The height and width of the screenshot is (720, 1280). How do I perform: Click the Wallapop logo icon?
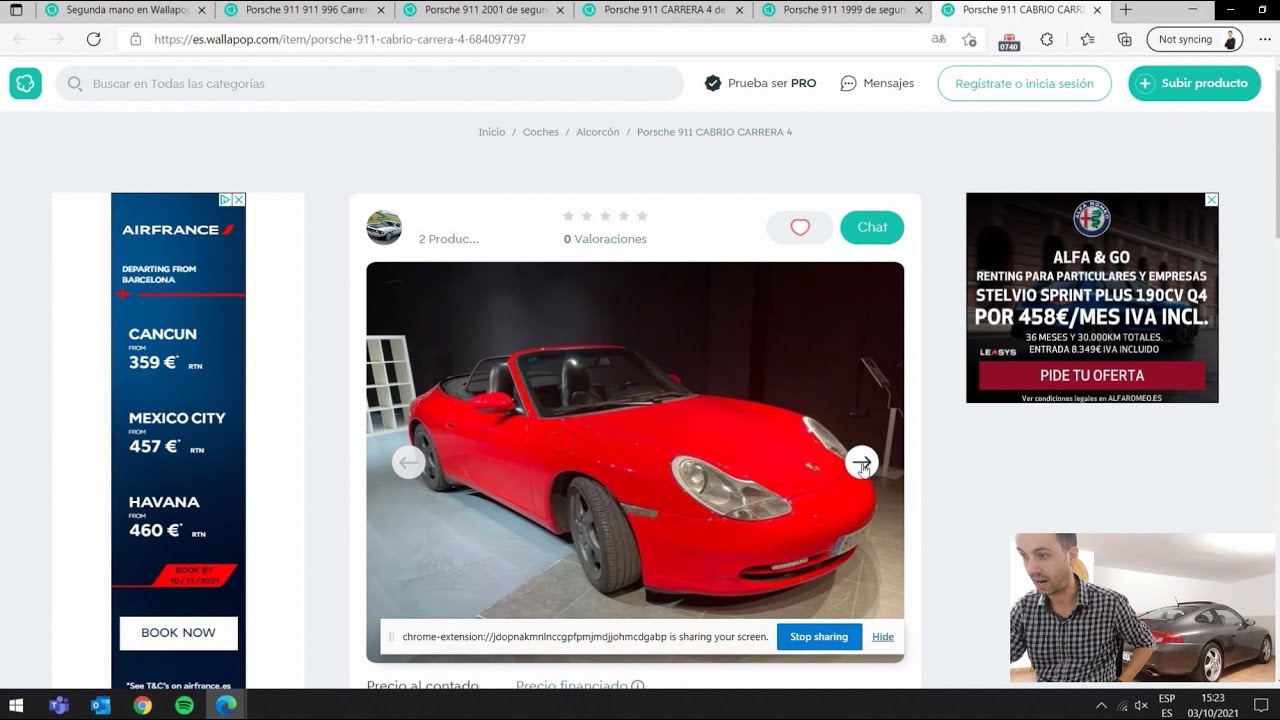[x=26, y=83]
